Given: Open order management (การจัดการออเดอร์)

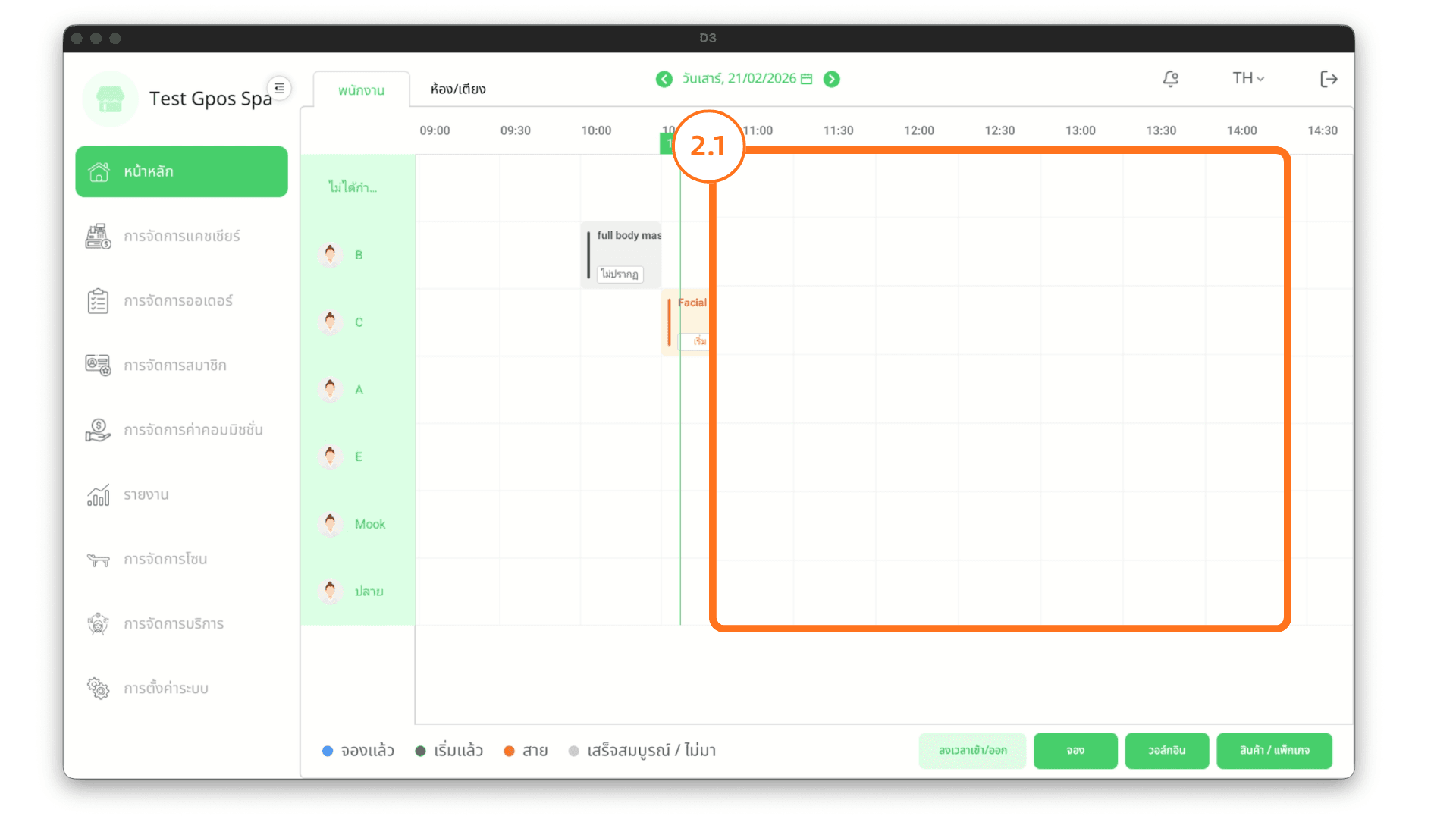Looking at the screenshot, I should coord(177,301).
